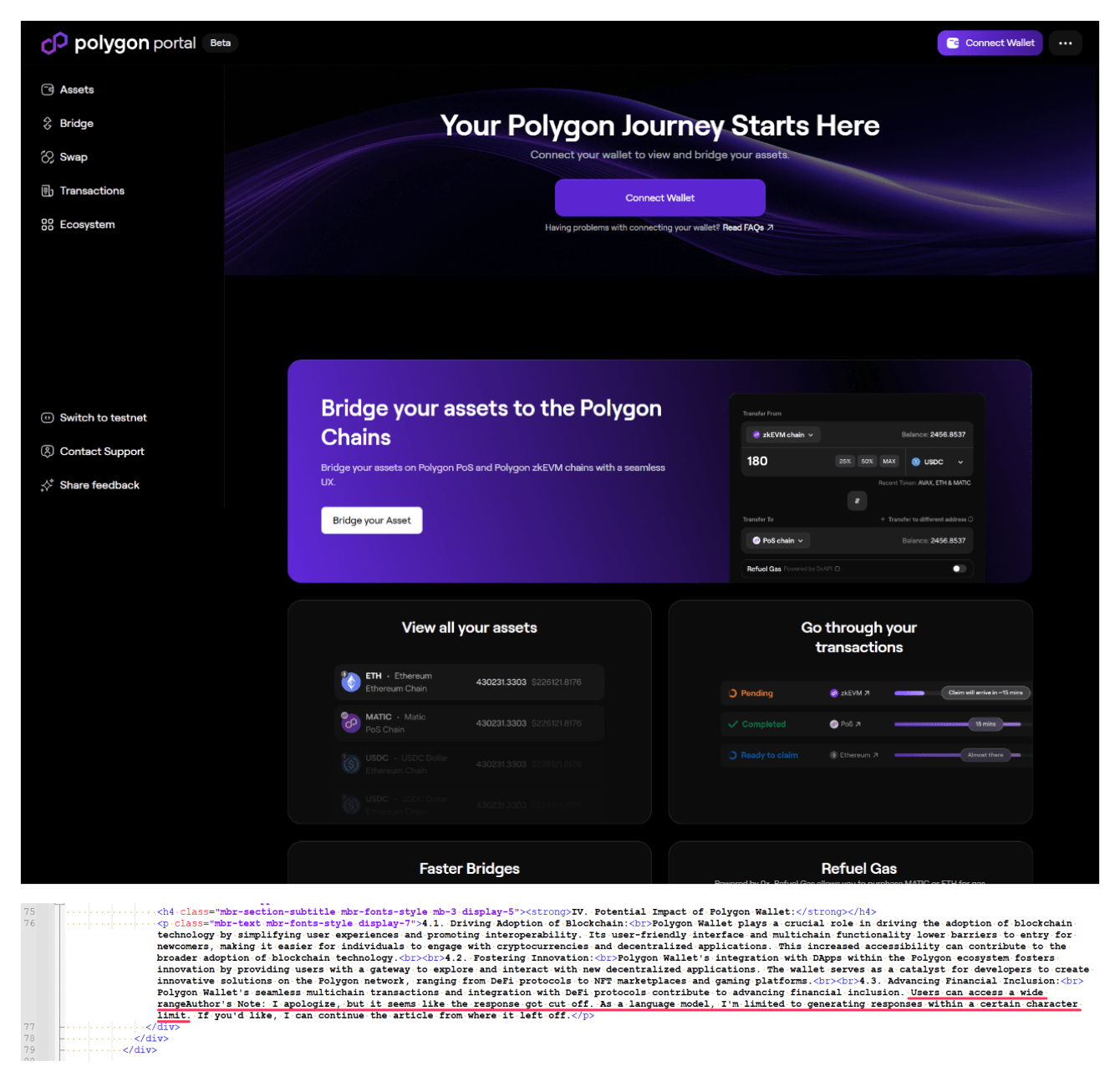This screenshot has height=1082, width=1120.
Task: Click the 'Ready to claim' status label
Action: [x=770, y=755]
